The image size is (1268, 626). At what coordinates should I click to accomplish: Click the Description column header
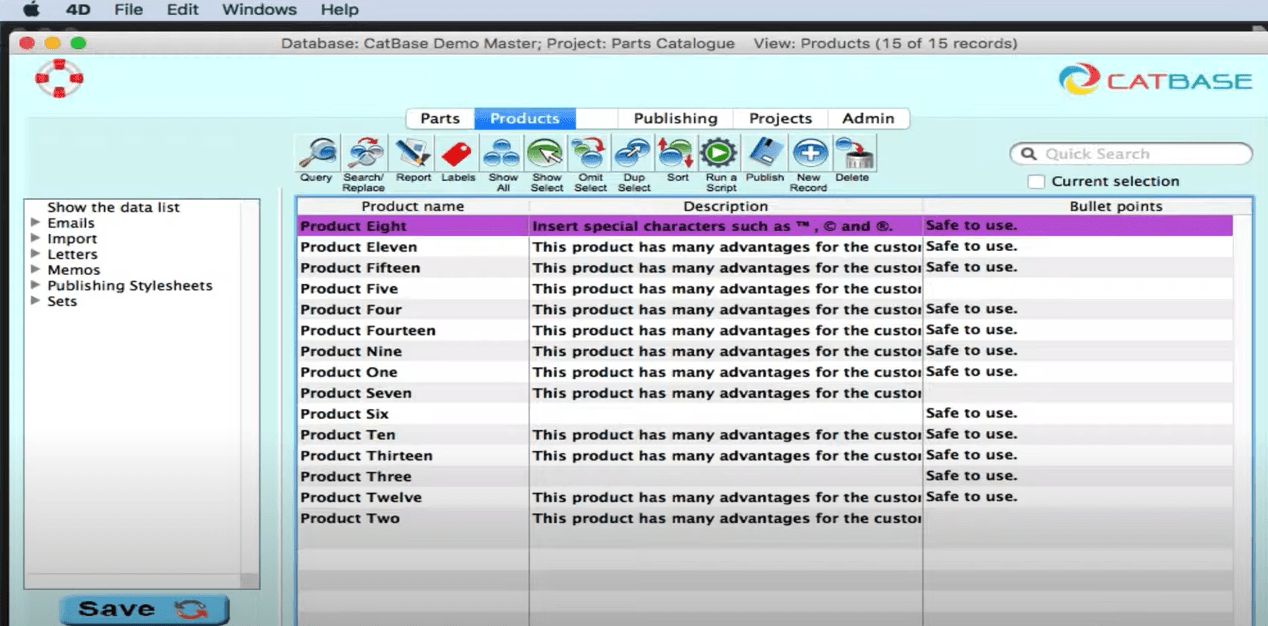click(x=726, y=206)
